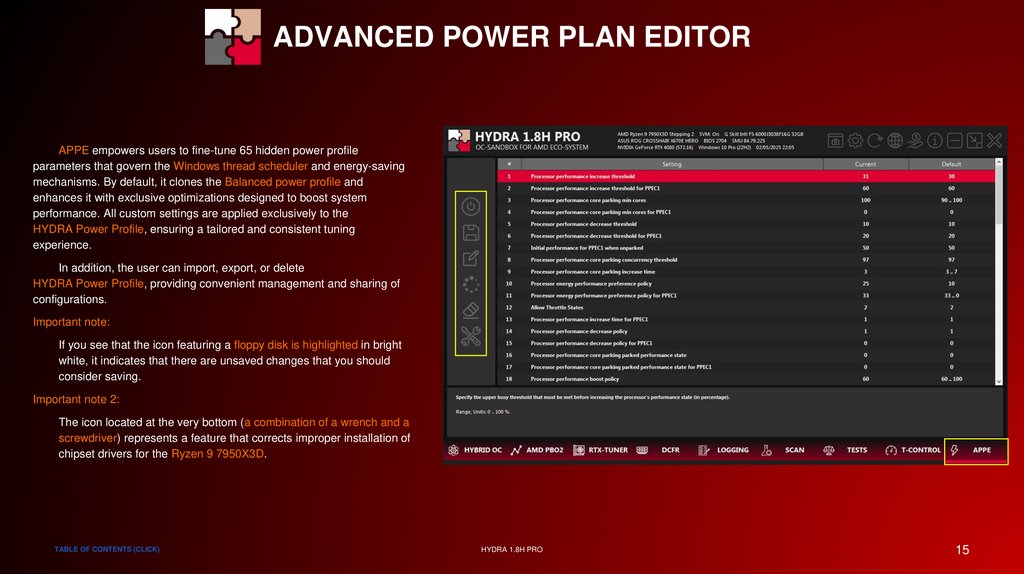This screenshot has height=574, width=1024.
Task: Open the RTX-TUNER tab
Action: tap(600, 450)
